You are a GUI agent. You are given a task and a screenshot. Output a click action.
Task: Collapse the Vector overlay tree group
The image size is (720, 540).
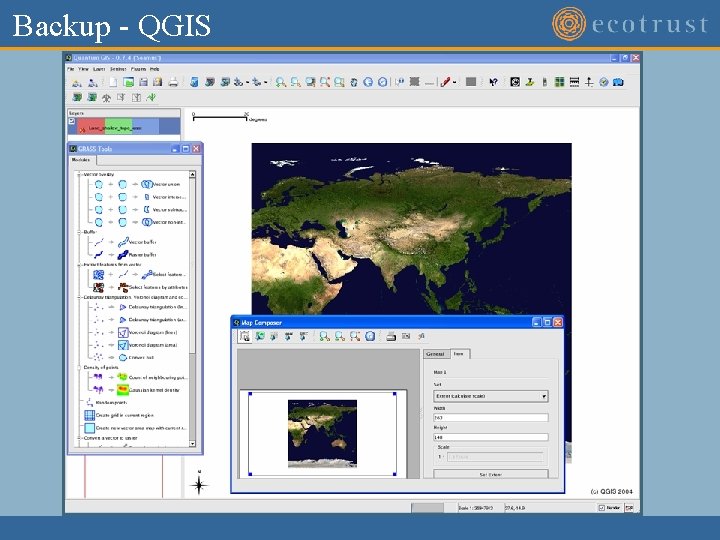79,174
